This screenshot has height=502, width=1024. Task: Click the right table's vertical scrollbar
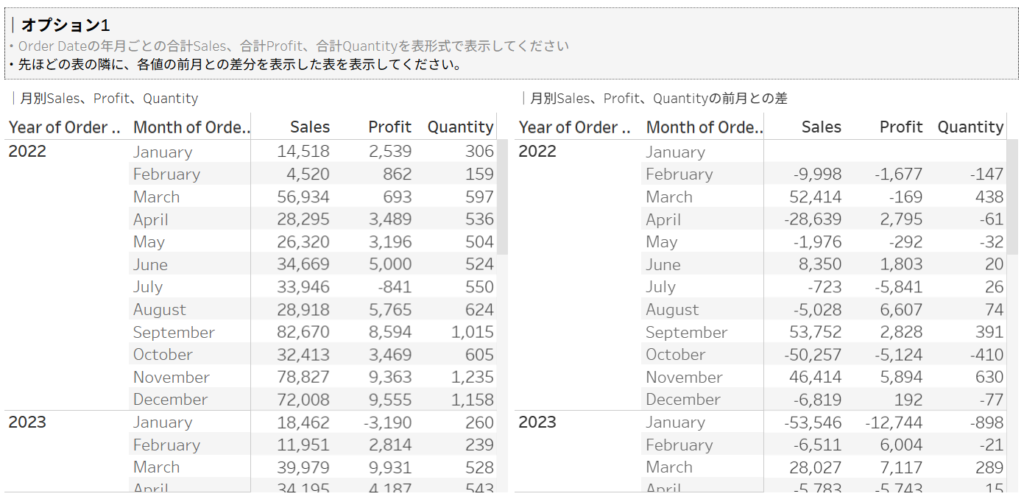tap(1013, 200)
